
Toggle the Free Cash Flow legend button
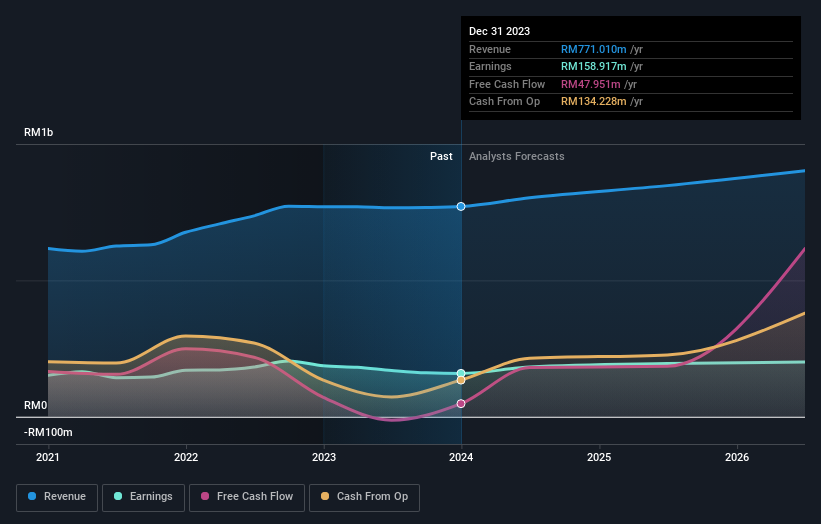(247, 497)
